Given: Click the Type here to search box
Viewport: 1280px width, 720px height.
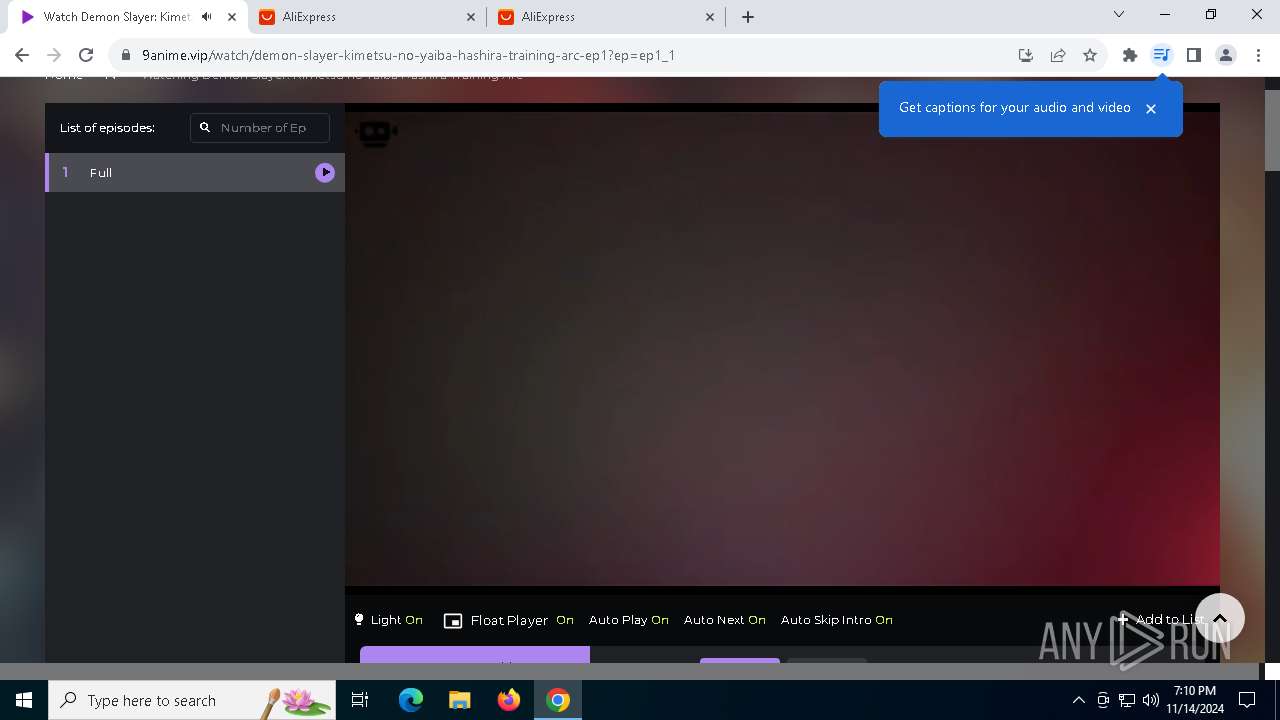Looking at the screenshot, I should [x=192, y=700].
